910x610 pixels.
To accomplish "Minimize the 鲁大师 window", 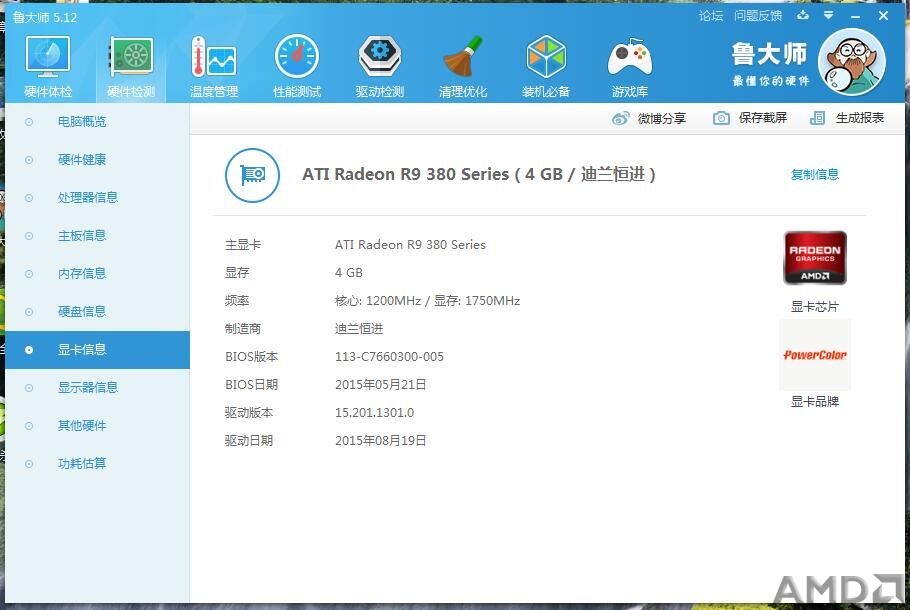I will [x=855, y=16].
